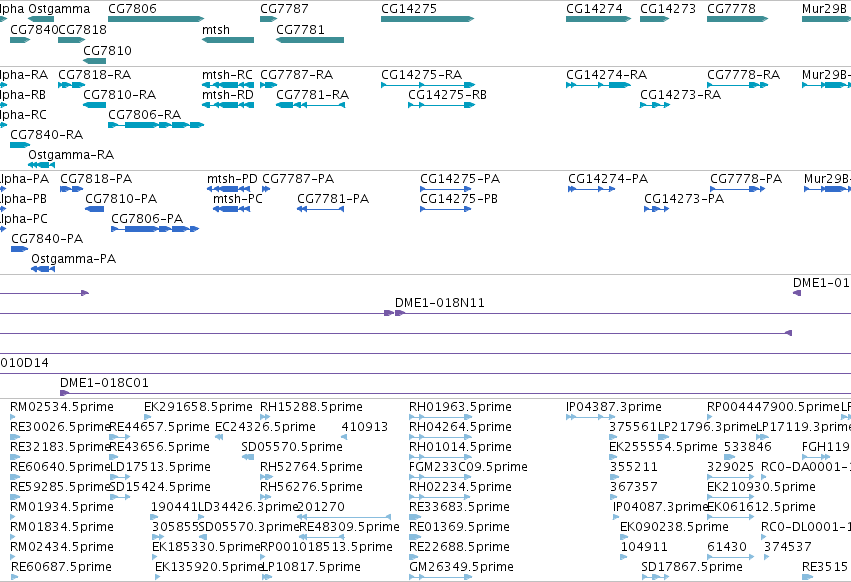Click the CG14274-RA transcript

[599, 85]
